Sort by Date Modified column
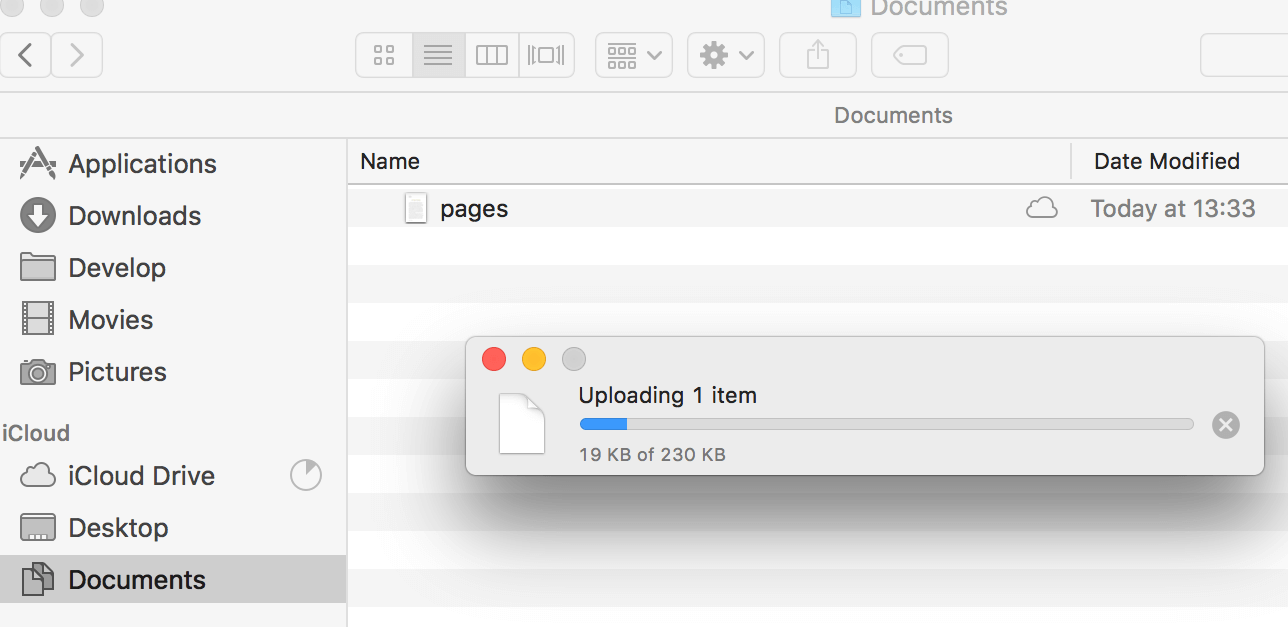Viewport: 1288px width, 627px height. point(1166,161)
